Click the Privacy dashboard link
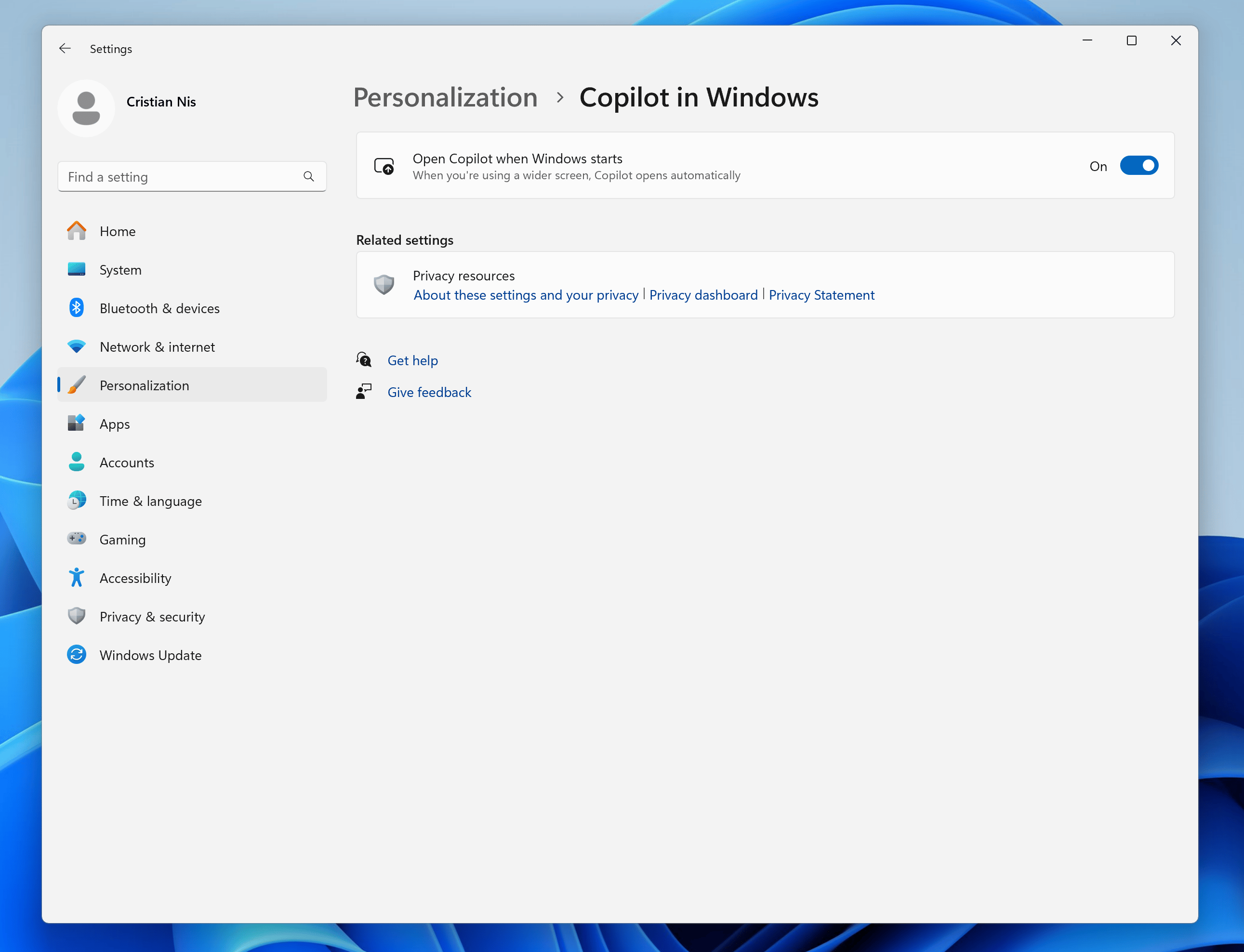Viewport: 1244px width, 952px height. (x=703, y=294)
